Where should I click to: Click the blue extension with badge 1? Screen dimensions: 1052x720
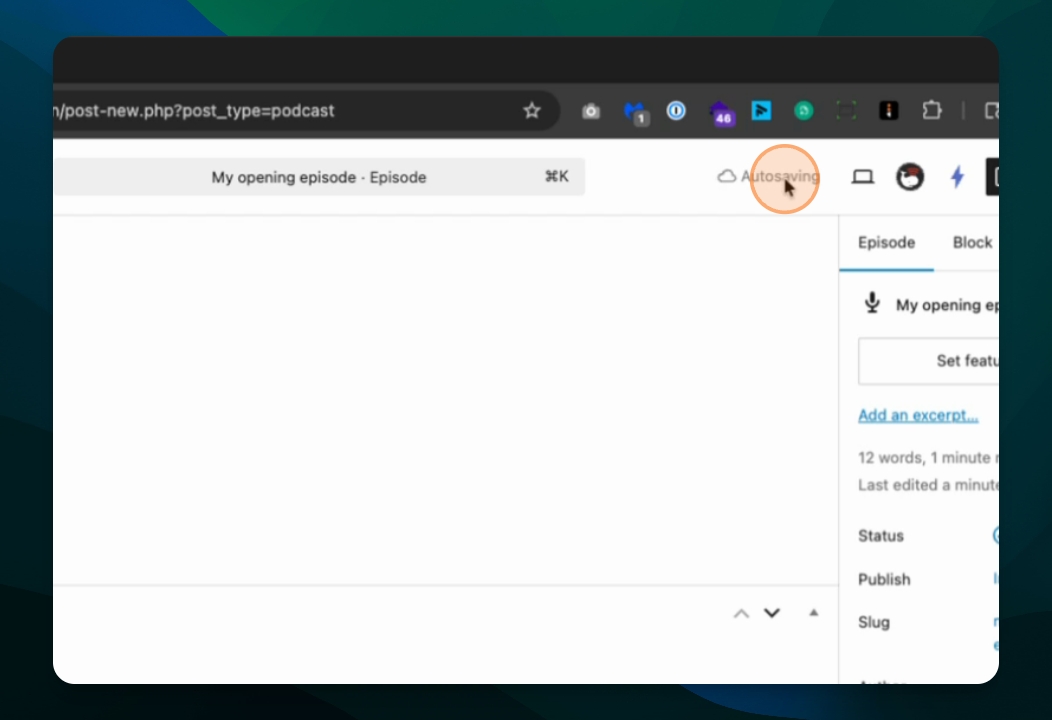pyautogui.click(x=635, y=113)
